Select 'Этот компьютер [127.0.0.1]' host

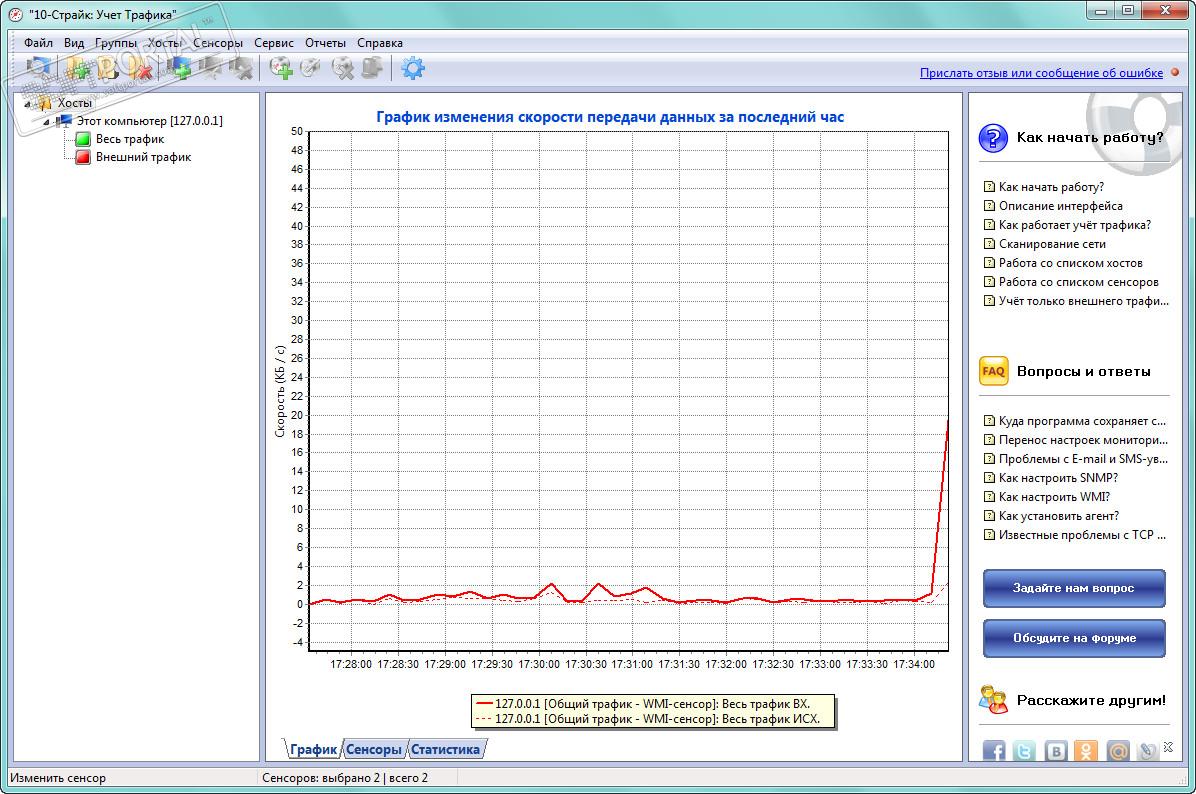coord(150,121)
